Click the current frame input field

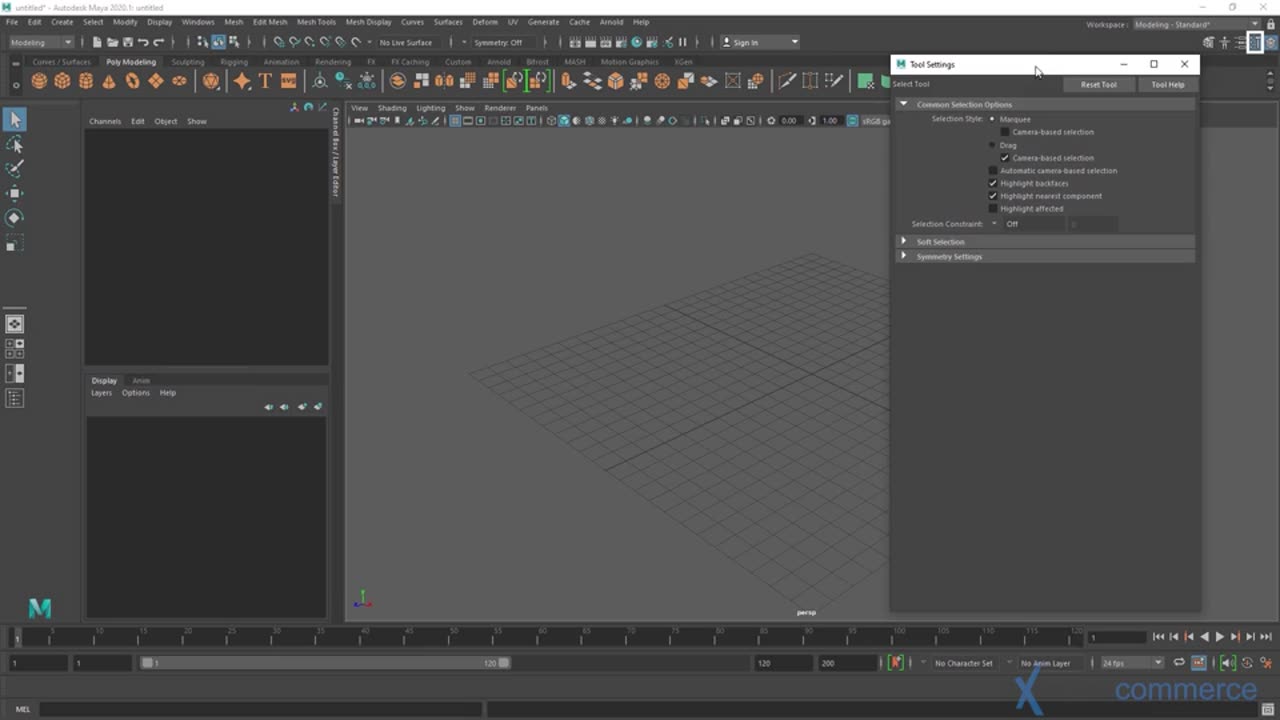(1117, 637)
